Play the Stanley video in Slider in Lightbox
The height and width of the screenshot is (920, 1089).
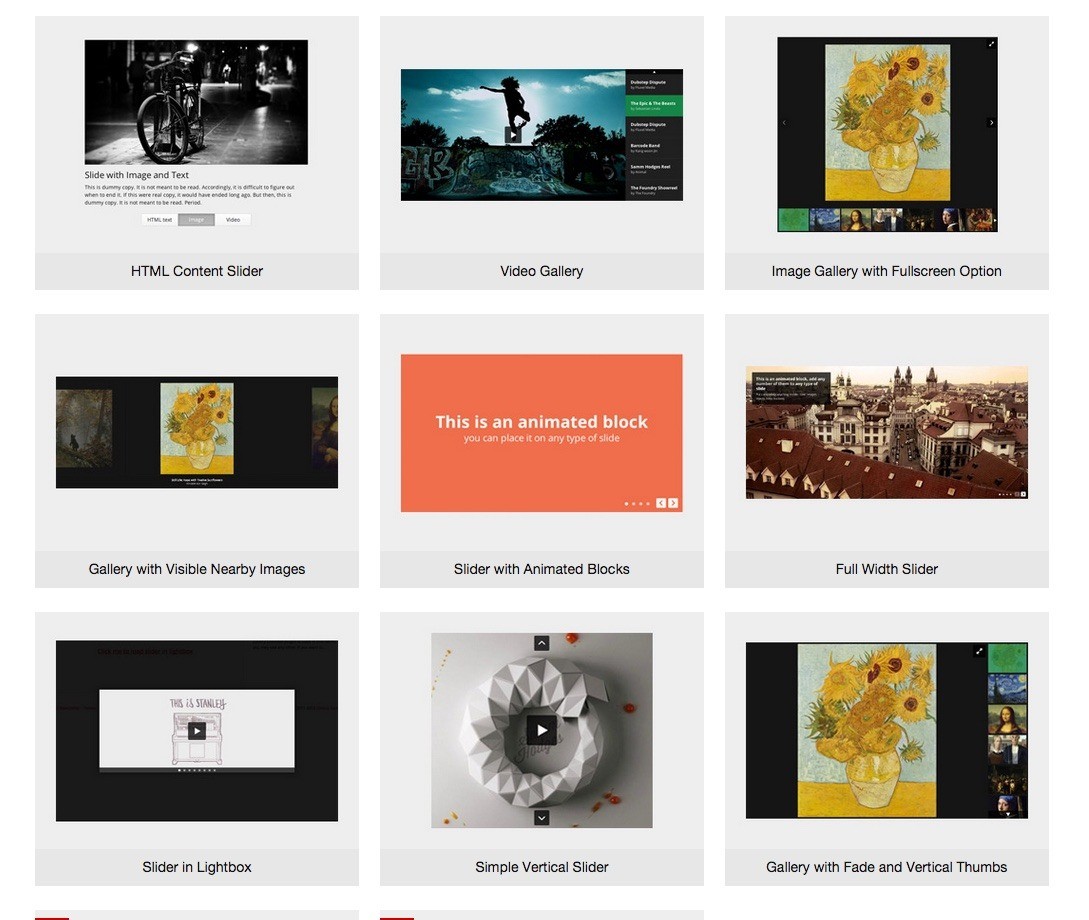point(197,730)
